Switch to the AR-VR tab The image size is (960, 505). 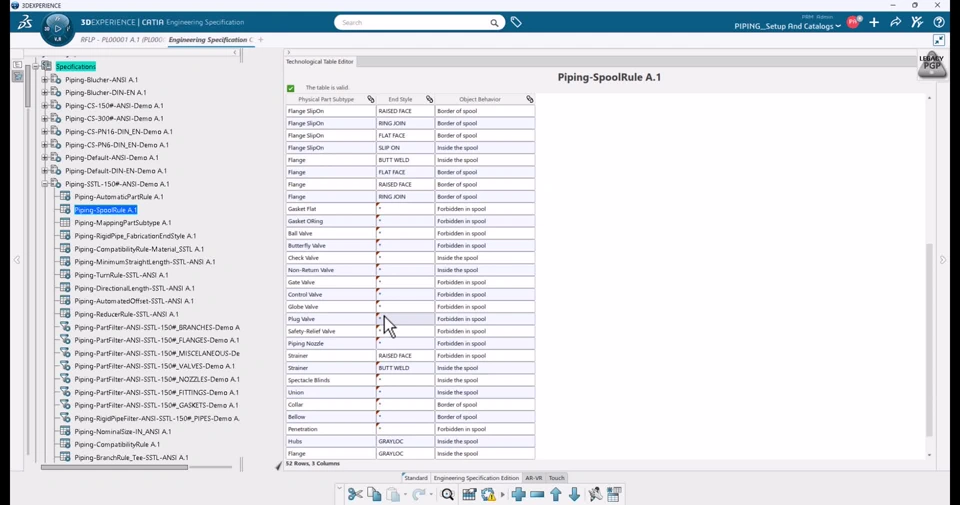[x=534, y=478]
